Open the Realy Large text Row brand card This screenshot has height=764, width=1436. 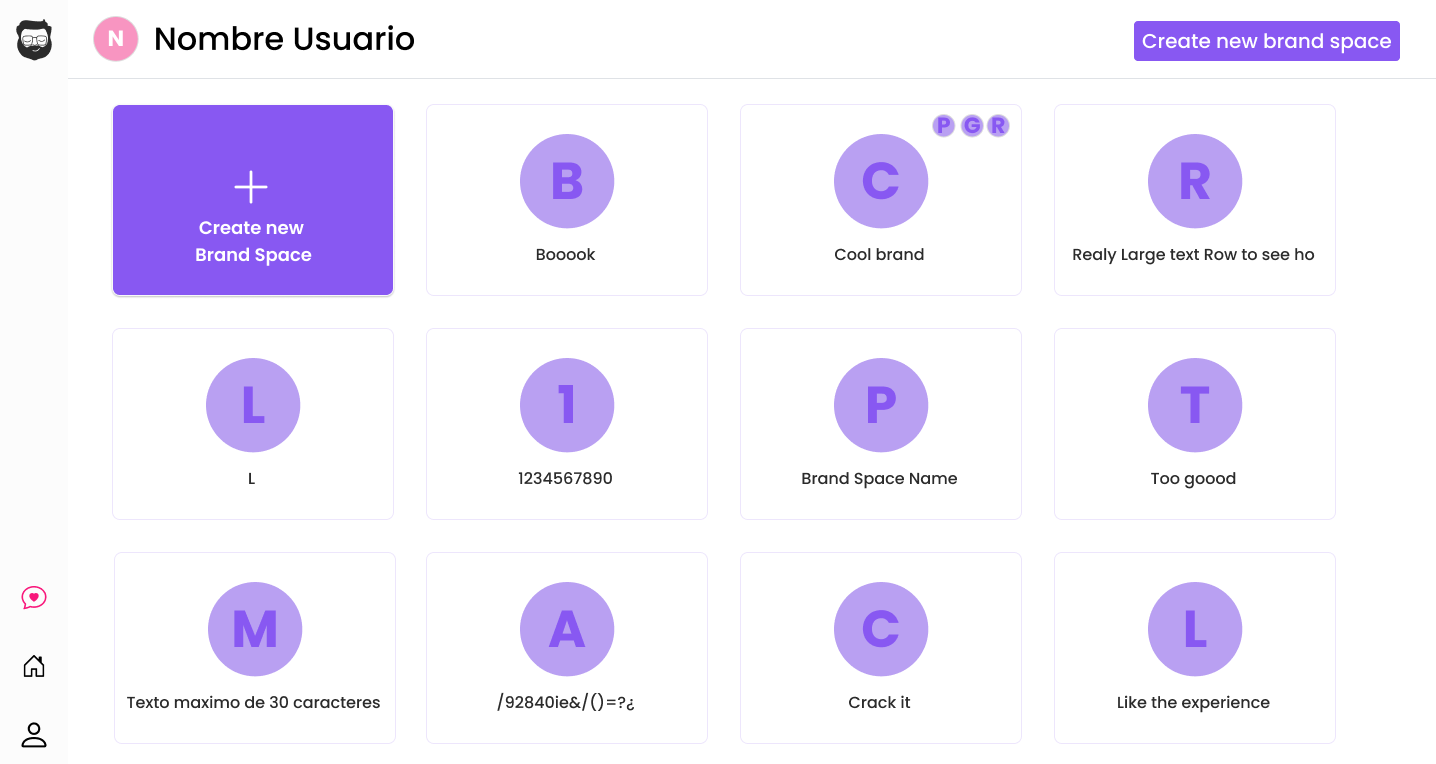click(1195, 200)
